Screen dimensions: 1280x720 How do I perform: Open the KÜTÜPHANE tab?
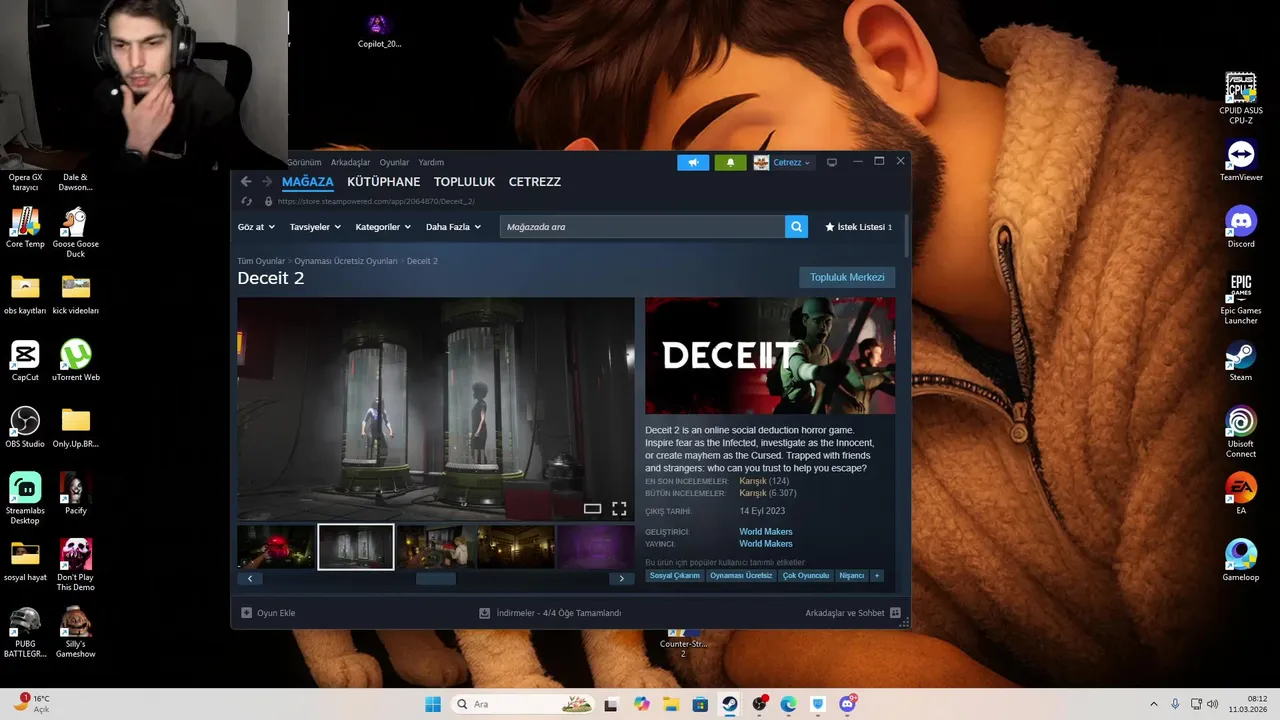pos(384,182)
